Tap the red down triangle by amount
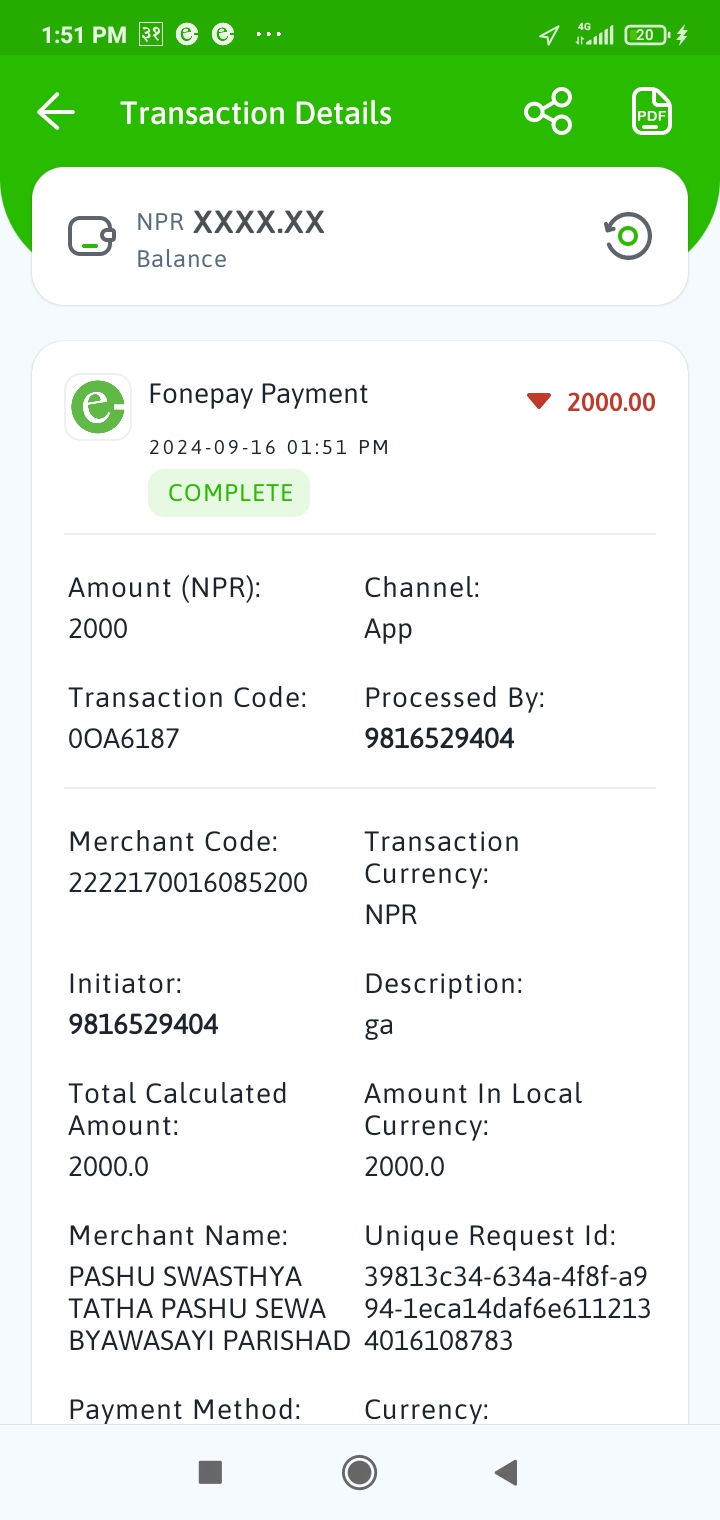Image resolution: width=720 pixels, height=1520 pixels. pos(539,402)
